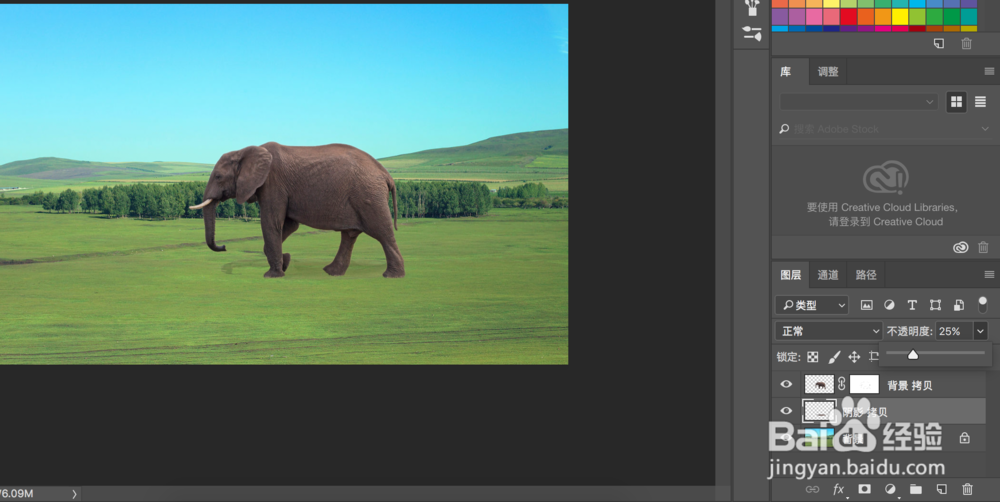1000x502 pixels.
Task: Open the 正常 blend mode dropdown
Action: (x=828, y=331)
